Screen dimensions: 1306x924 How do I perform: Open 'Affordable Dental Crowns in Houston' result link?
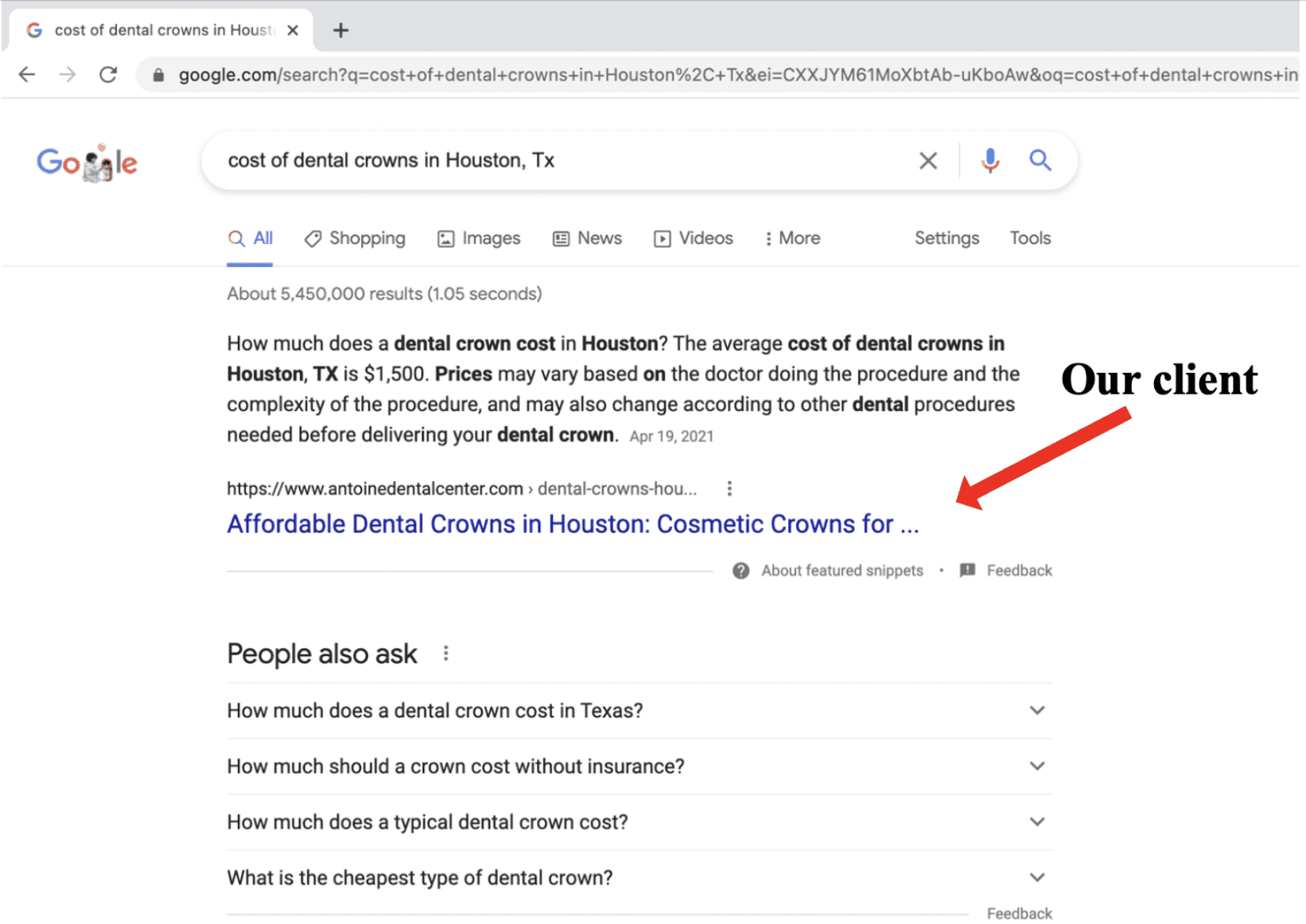pos(573,524)
